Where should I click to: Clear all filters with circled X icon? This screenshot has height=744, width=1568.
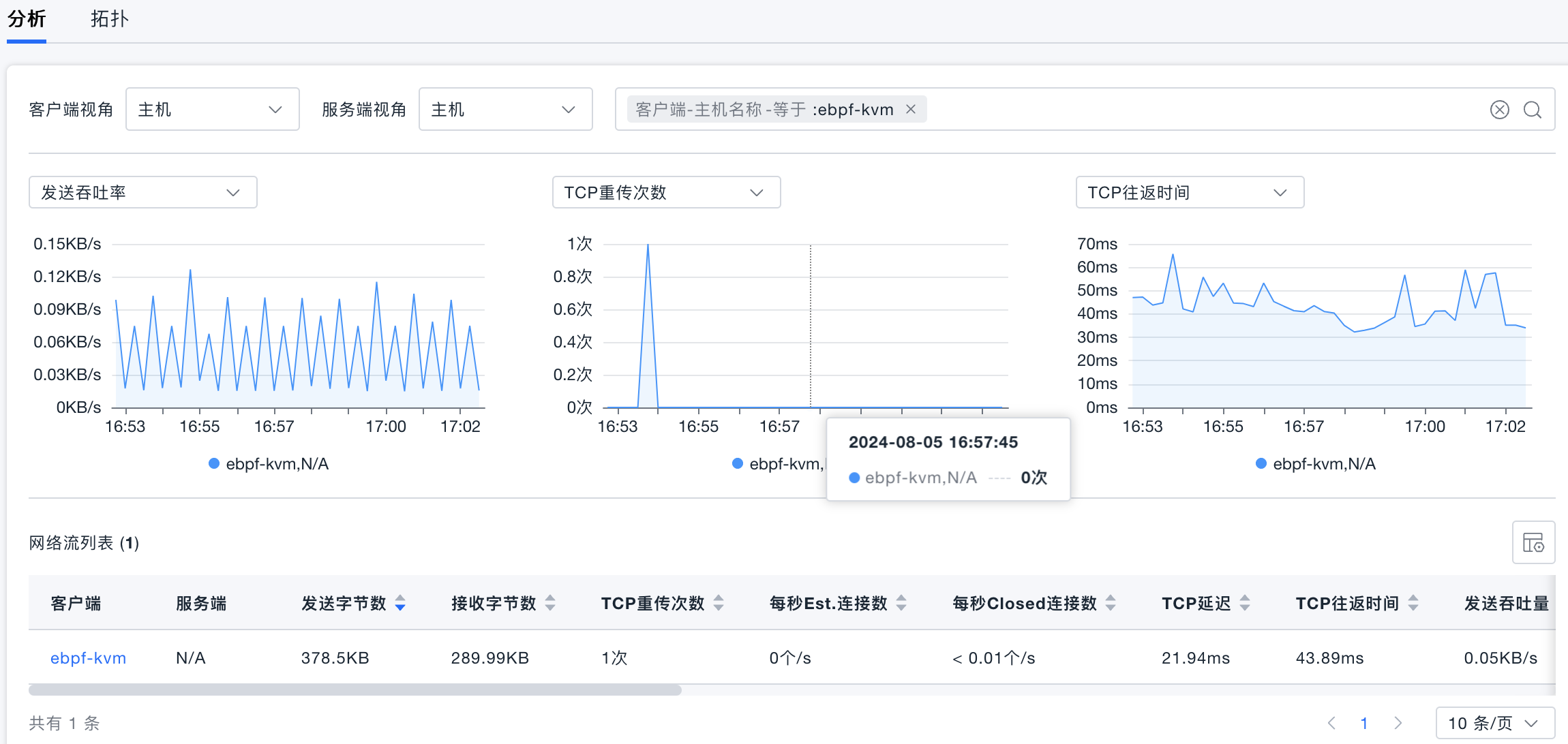(1499, 110)
